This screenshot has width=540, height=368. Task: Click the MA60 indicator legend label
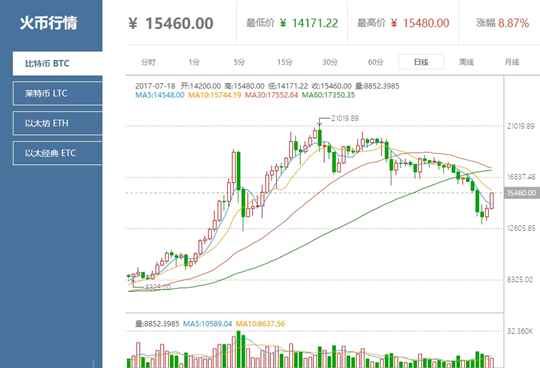(328, 95)
